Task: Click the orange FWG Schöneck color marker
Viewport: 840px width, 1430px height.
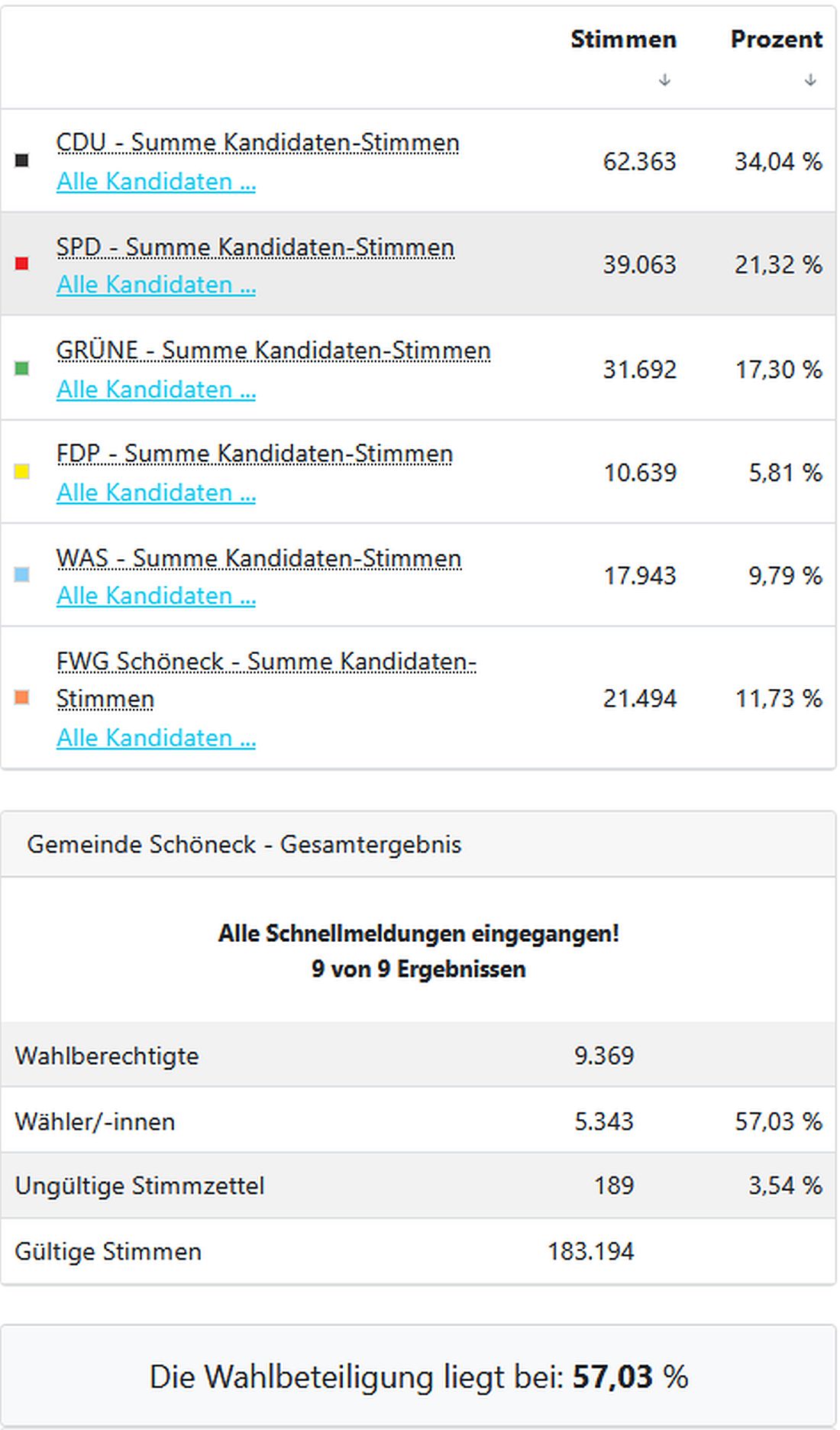Action: point(23,697)
